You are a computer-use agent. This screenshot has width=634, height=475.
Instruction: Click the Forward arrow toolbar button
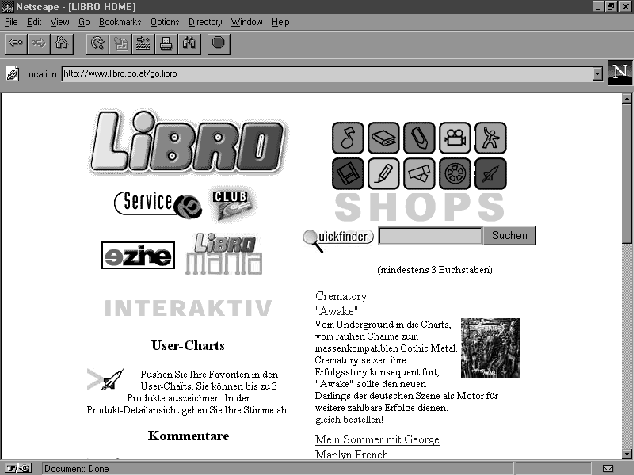(39, 44)
